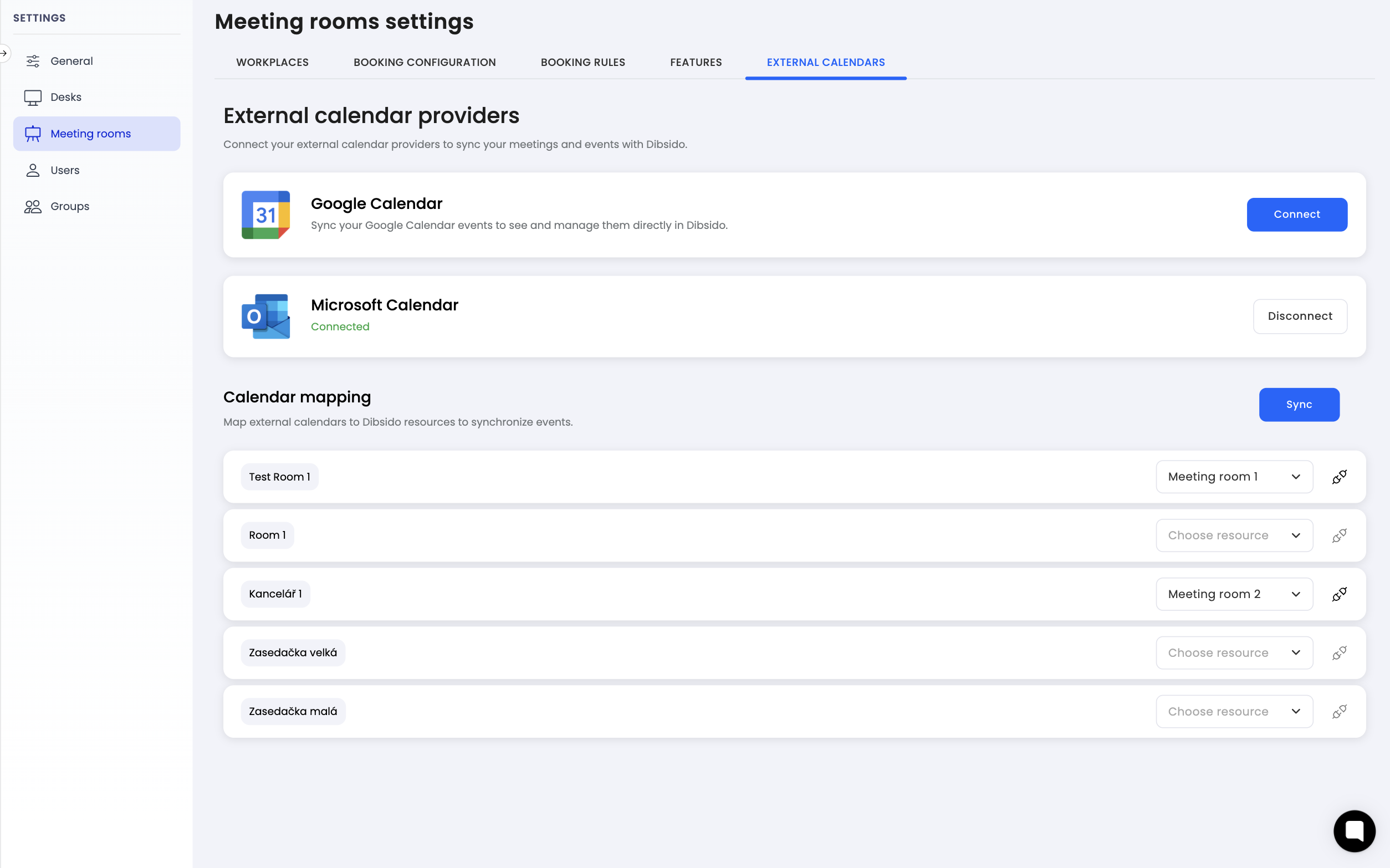Viewport: 1390px width, 868px height.
Task: Open the Workplaces tab
Action: [x=272, y=62]
